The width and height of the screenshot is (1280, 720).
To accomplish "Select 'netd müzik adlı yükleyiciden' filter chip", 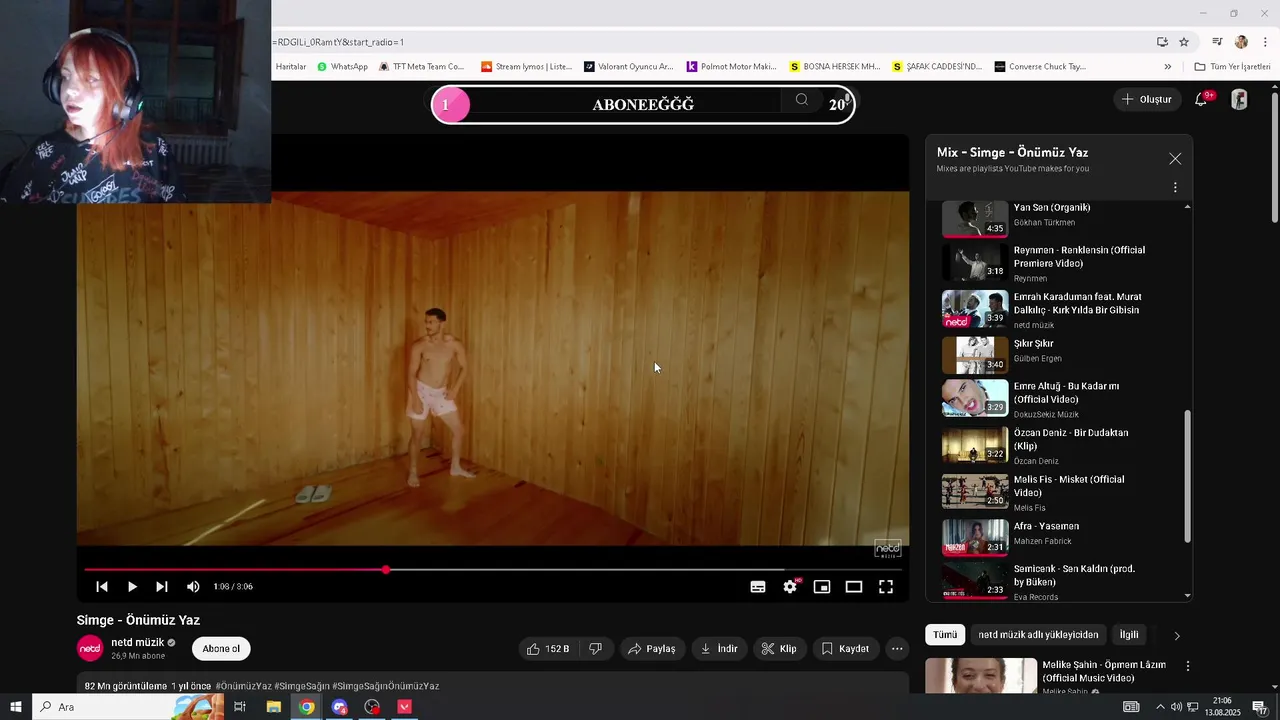I will (x=1038, y=635).
